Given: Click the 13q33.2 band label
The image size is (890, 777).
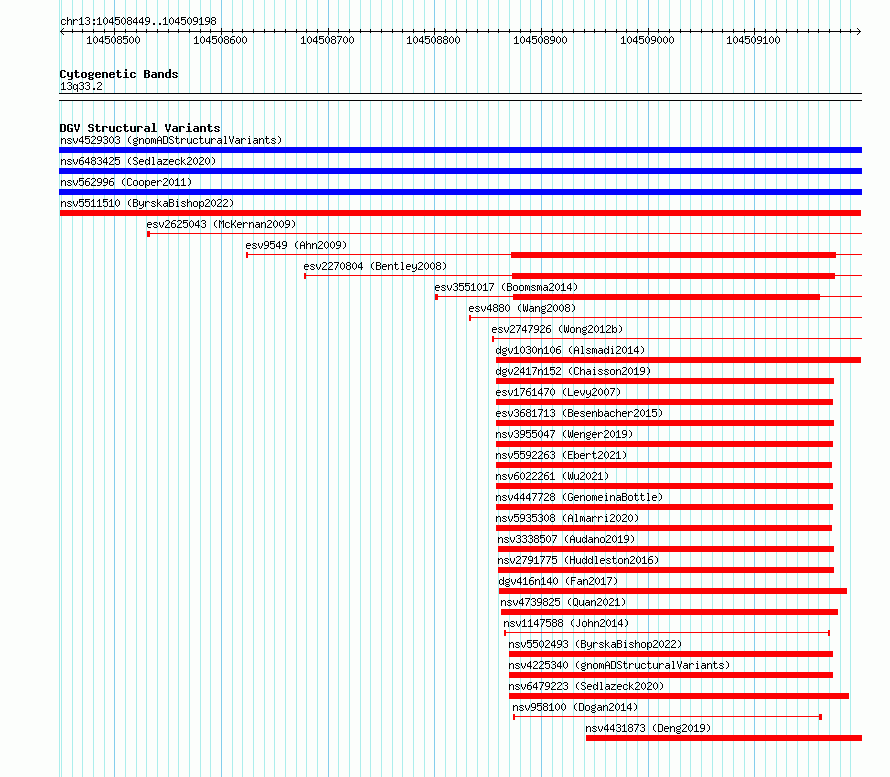Looking at the screenshot, I should point(81,86).
